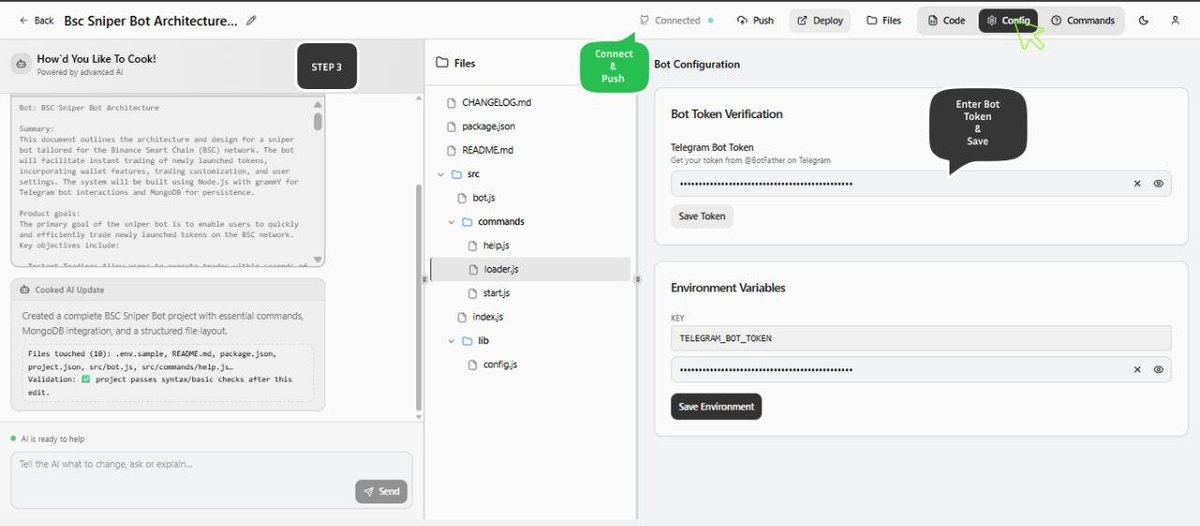Screen dimensions: 1200x526
Task: Go back using the Back arrow
Action: coord(36,20)
